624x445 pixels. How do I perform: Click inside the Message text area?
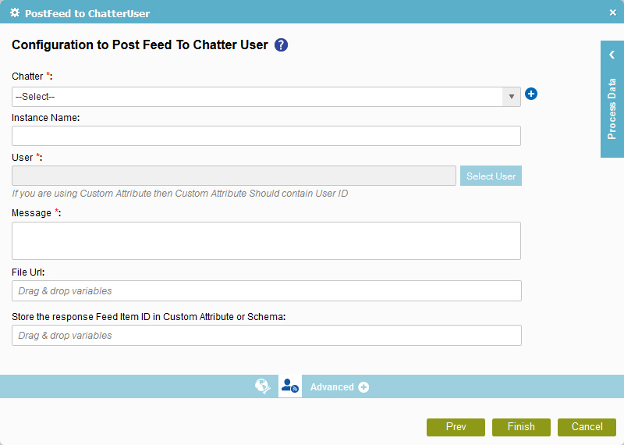pos(266,241)
